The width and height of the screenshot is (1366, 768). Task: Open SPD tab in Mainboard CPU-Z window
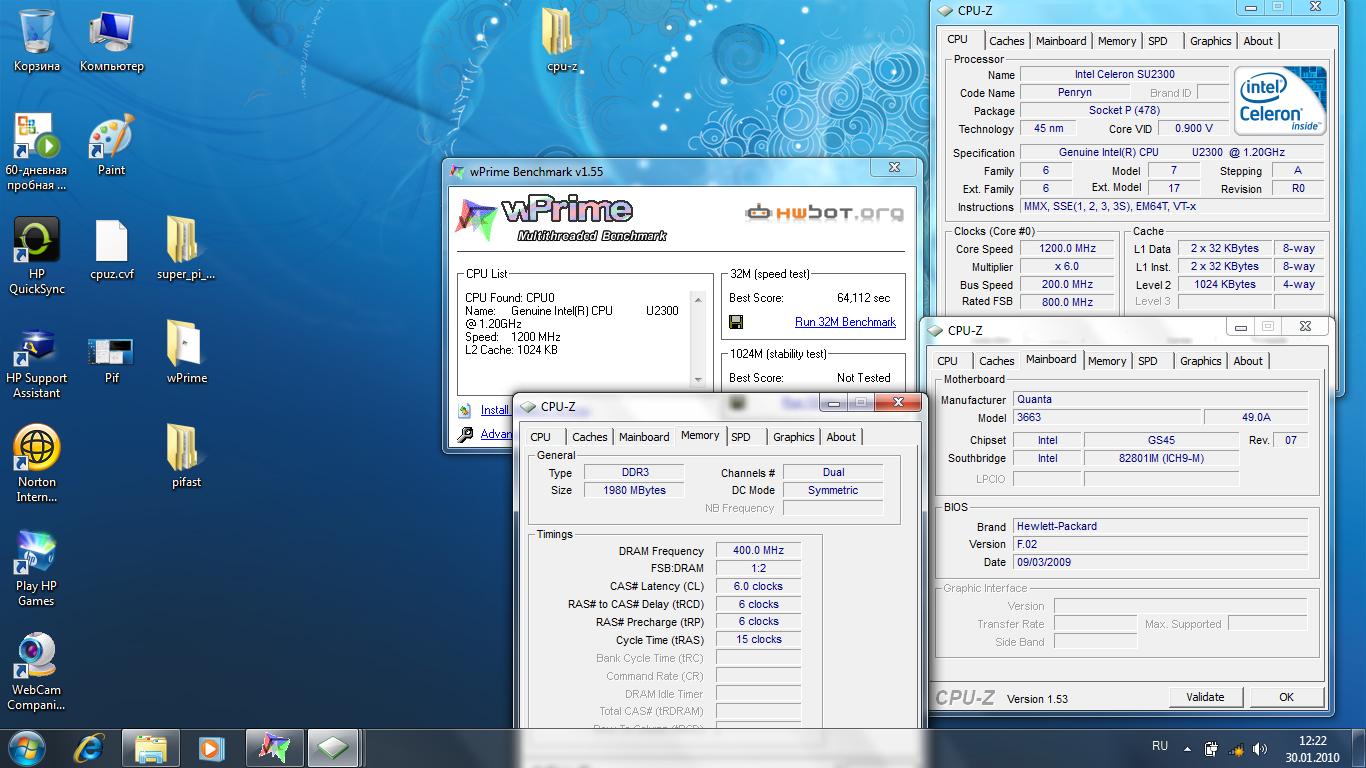point(1148,361)
